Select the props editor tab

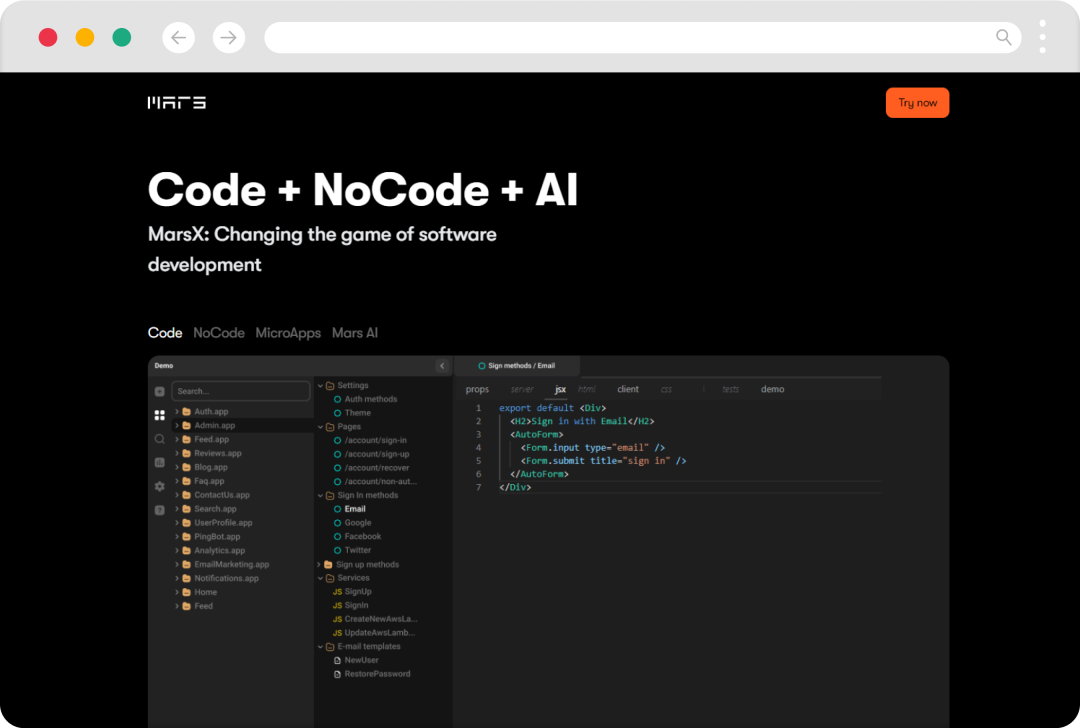pos(477,389)
